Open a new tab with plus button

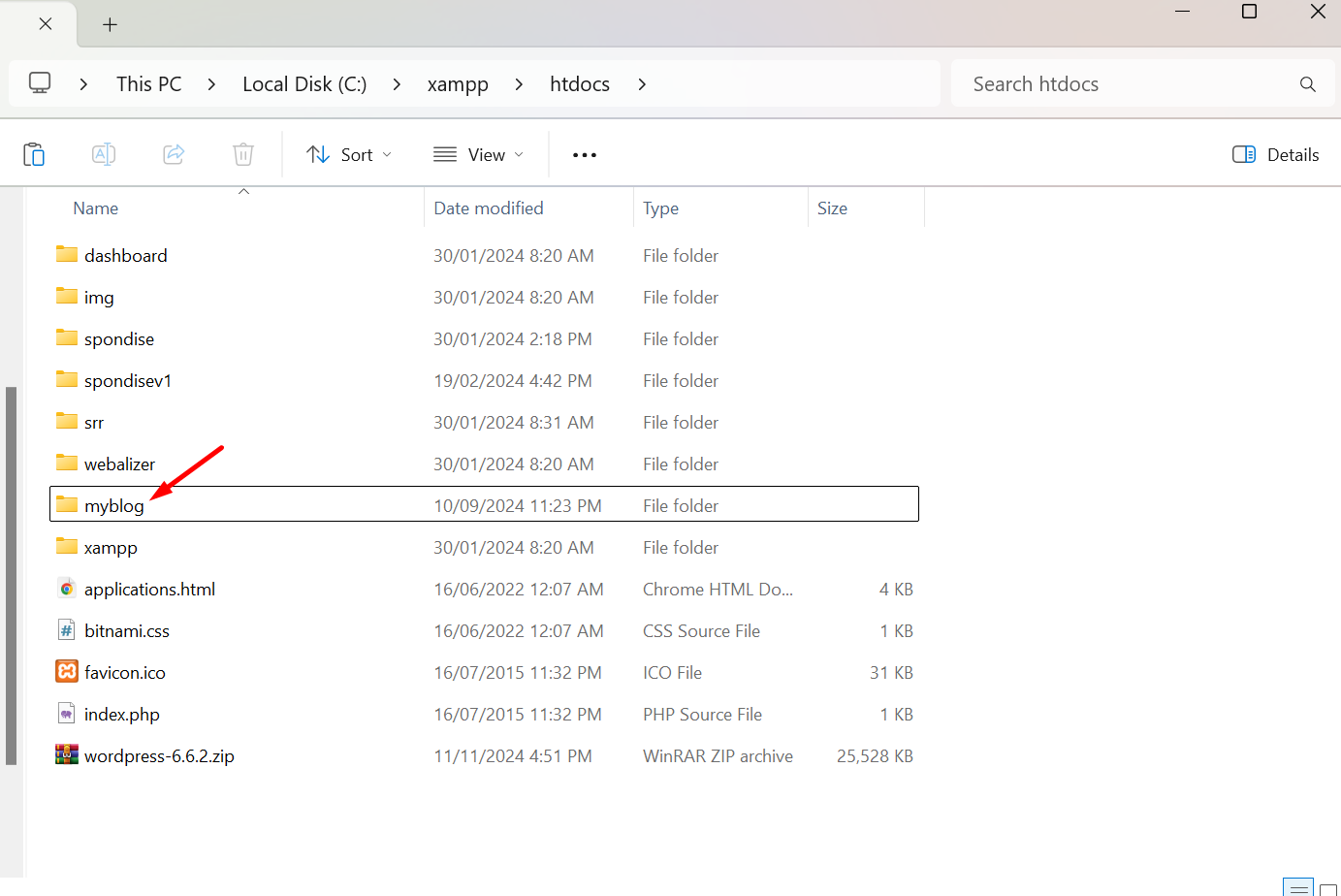[110, 24]
